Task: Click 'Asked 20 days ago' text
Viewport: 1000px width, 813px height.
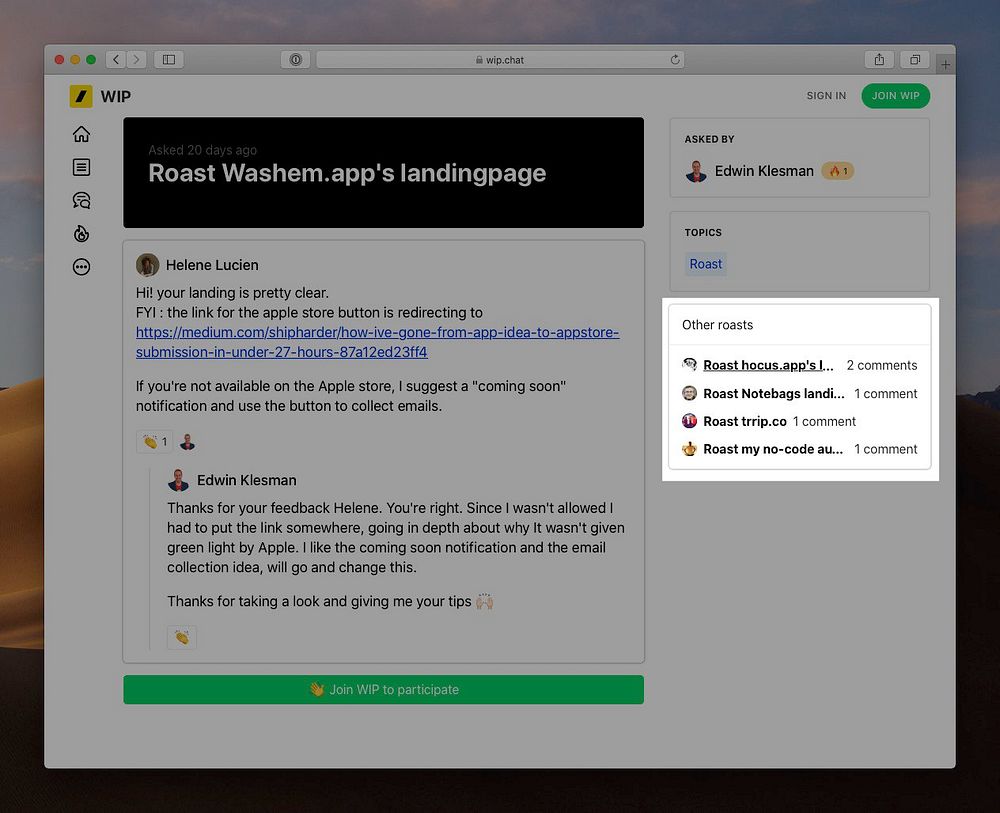Action: (202, 150)
